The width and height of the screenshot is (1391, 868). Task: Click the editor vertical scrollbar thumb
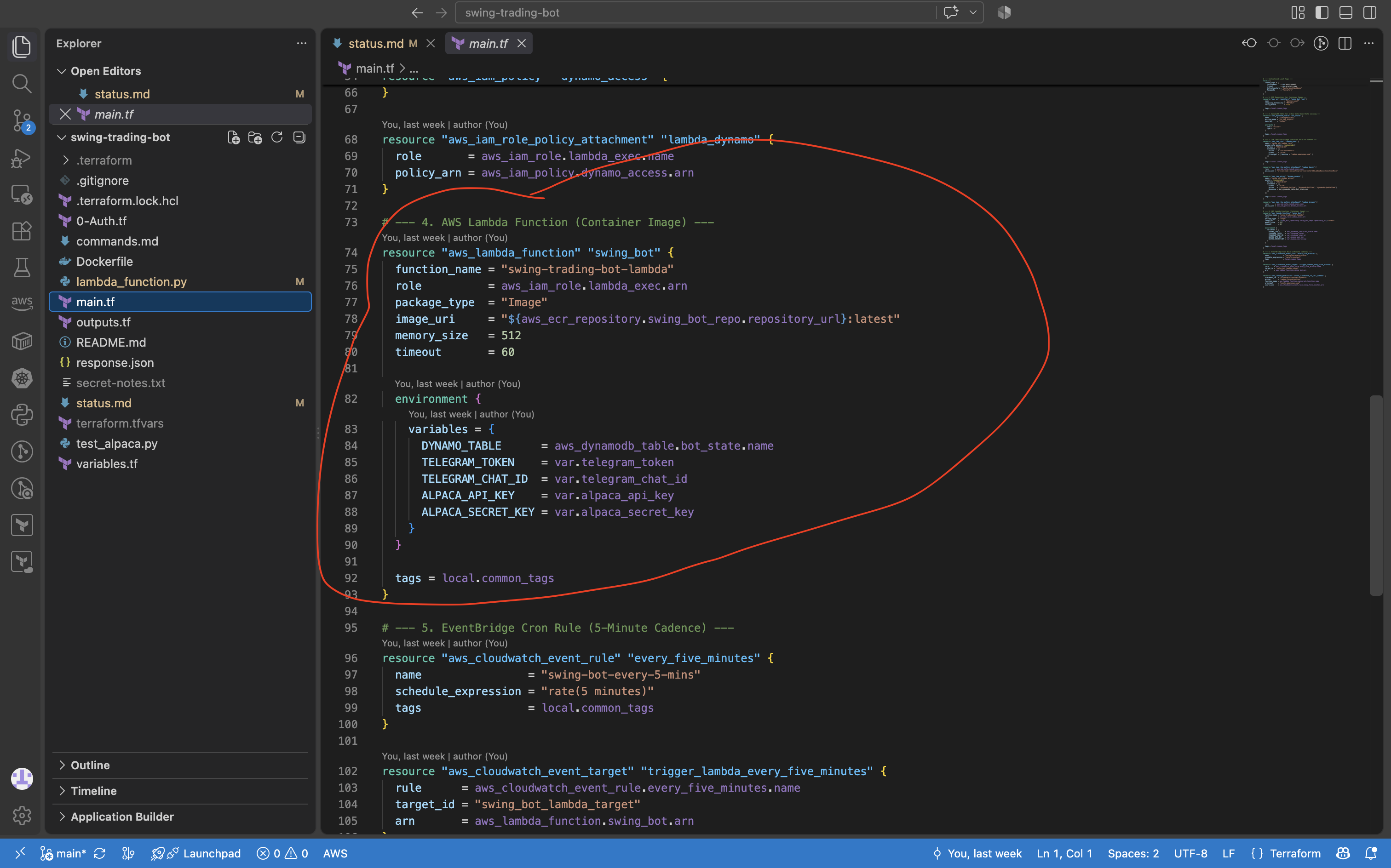pos(1375,495)
